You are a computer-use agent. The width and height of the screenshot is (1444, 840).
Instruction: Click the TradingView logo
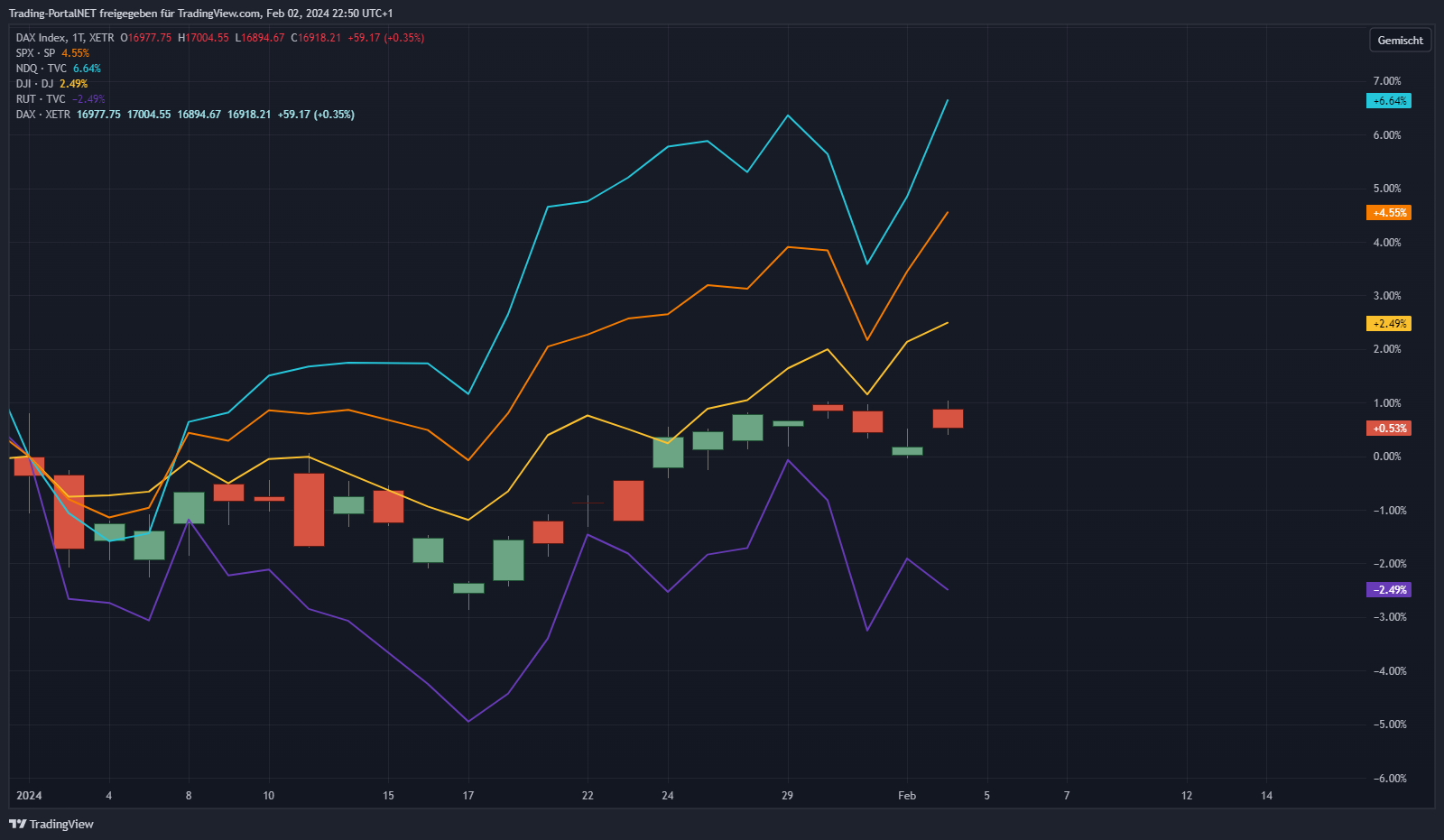tap(51, 824)
